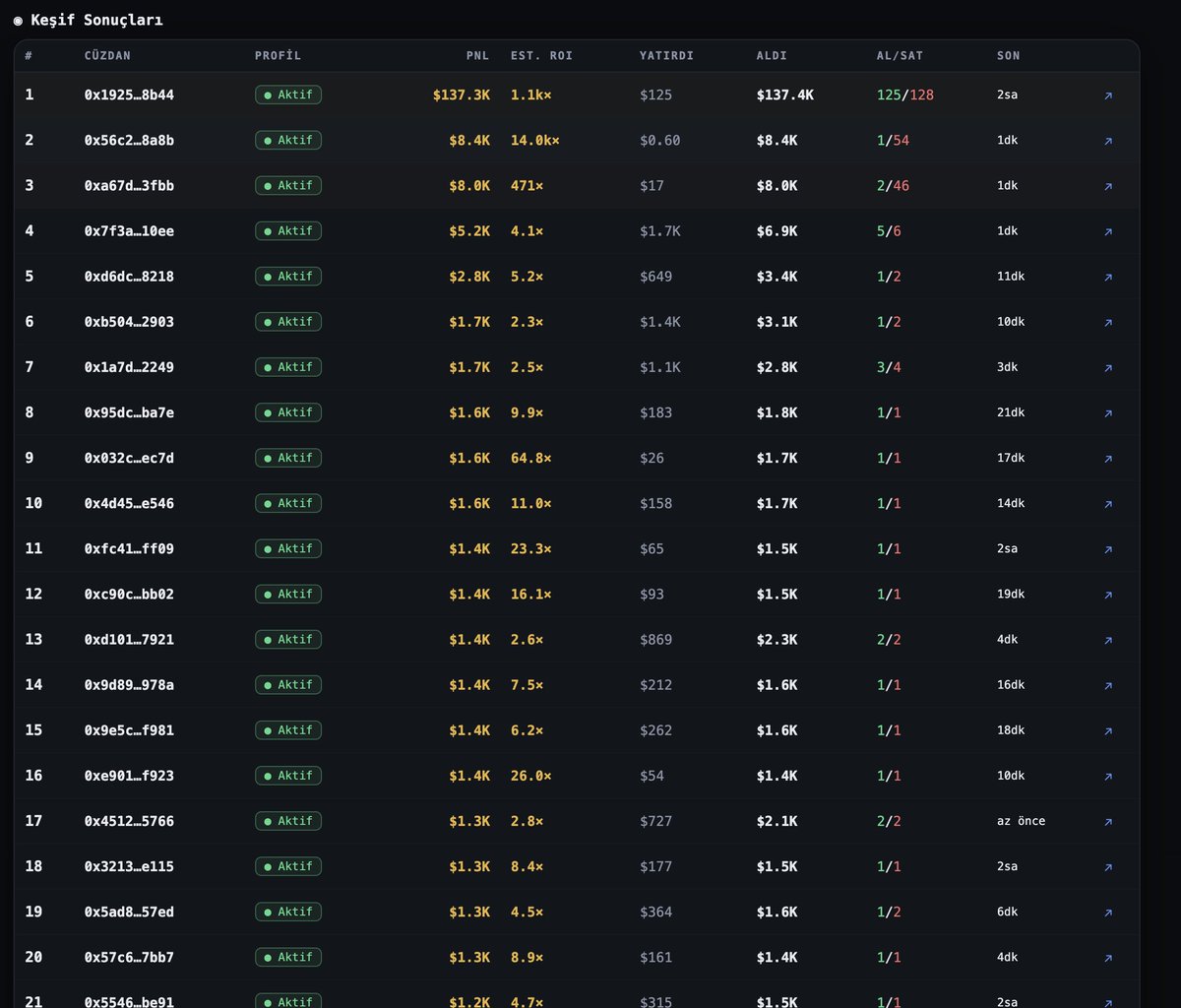The height and width of the screenshot is (1008, 1181).
Task: Open external link arrow for wallet 0x4d45…e546
Action: (1108, 504)
